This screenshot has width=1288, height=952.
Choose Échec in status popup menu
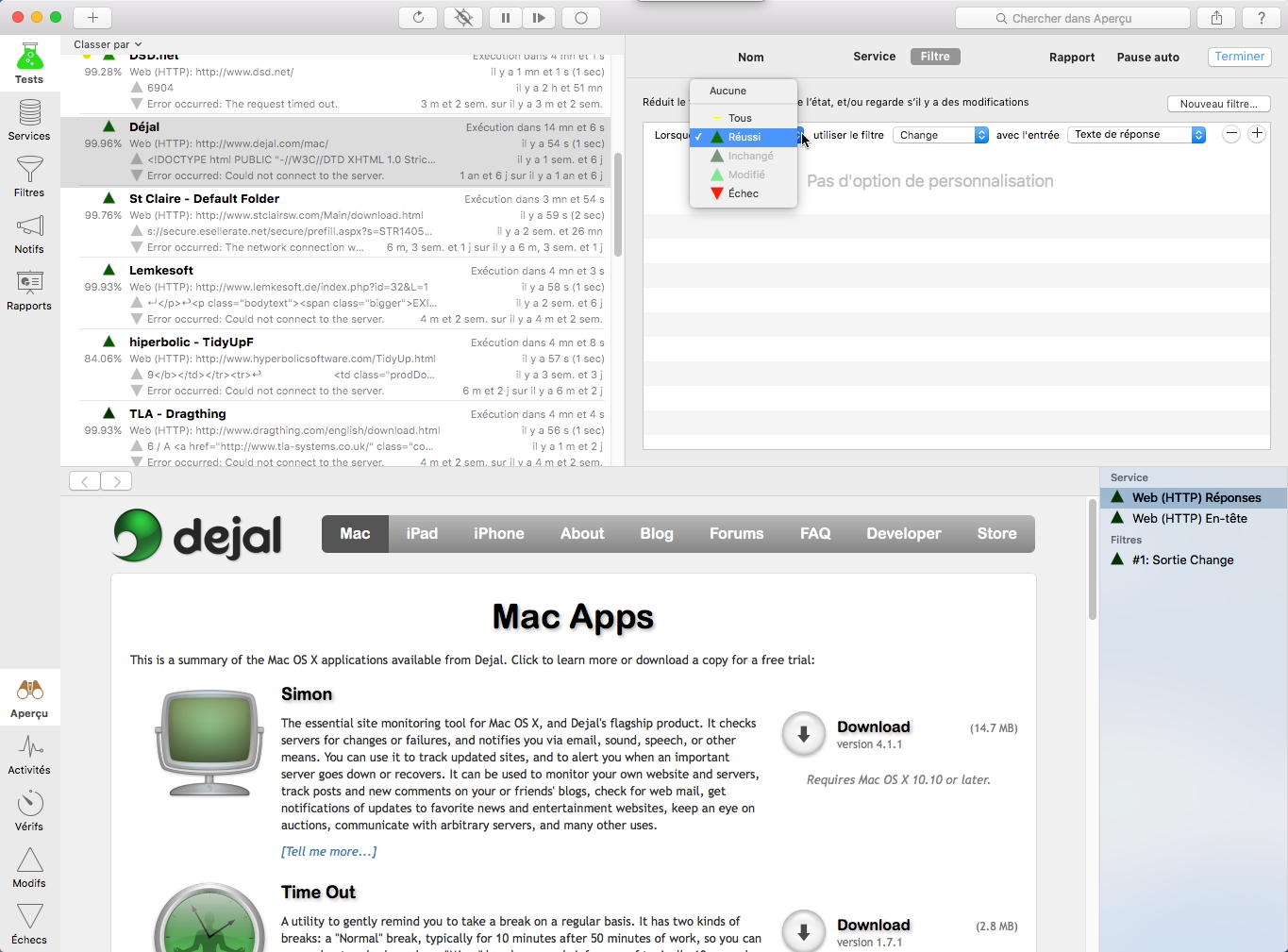[x=744, y=193]
